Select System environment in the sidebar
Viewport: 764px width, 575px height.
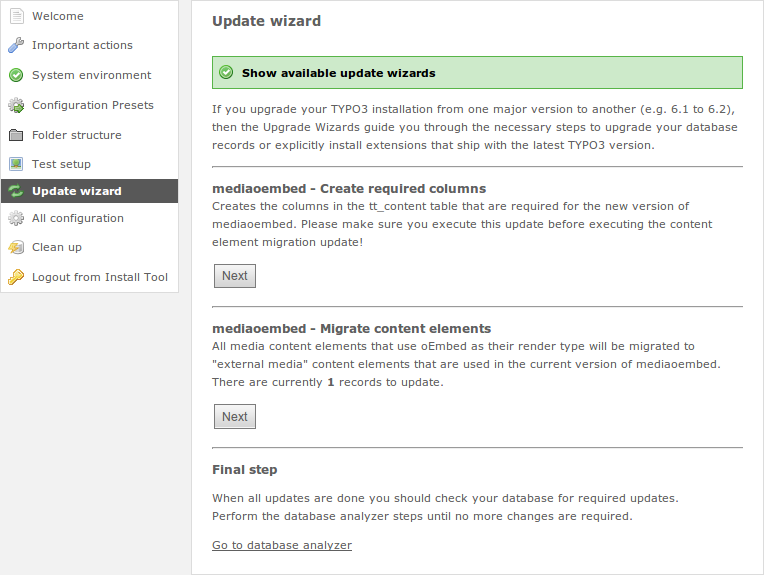click(89, 75)
